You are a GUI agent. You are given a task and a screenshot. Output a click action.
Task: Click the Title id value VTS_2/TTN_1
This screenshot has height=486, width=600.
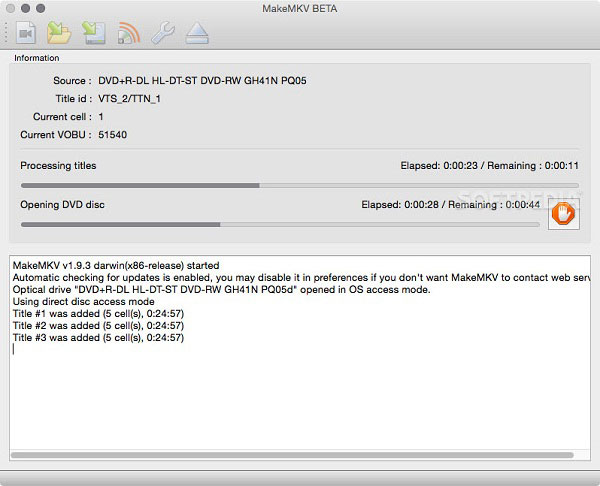click(129, 99)
